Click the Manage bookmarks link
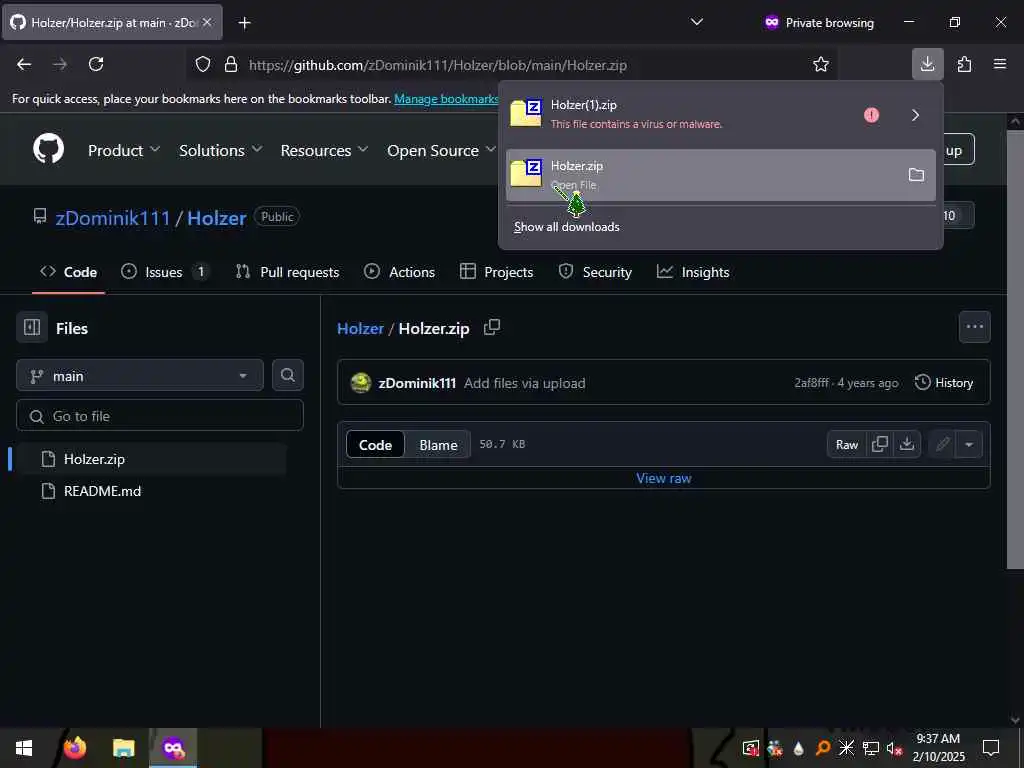The height and width of the screenshot is (768, 1024). (x=446, y=99)
